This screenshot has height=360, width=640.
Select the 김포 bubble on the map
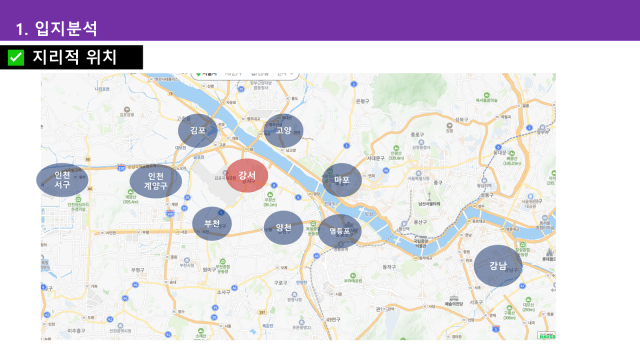point(198,131)
